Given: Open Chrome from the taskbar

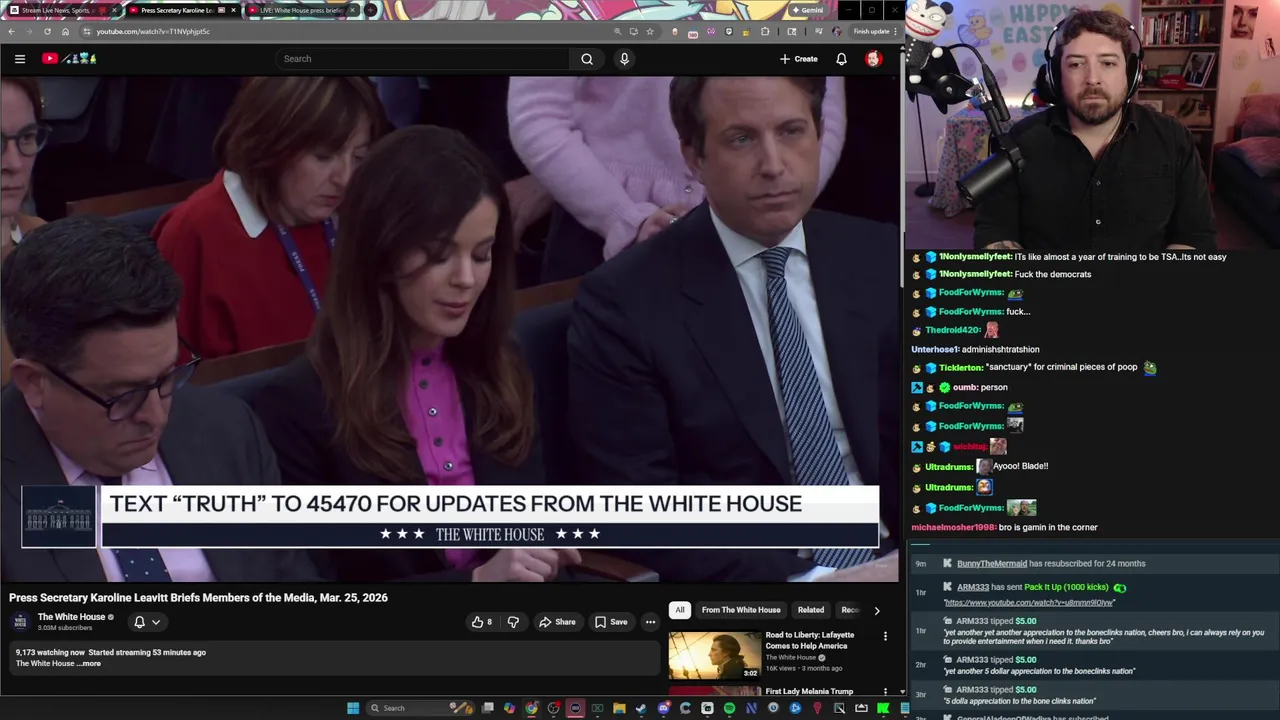Looking at the screenshot, I should coord(531,708).
